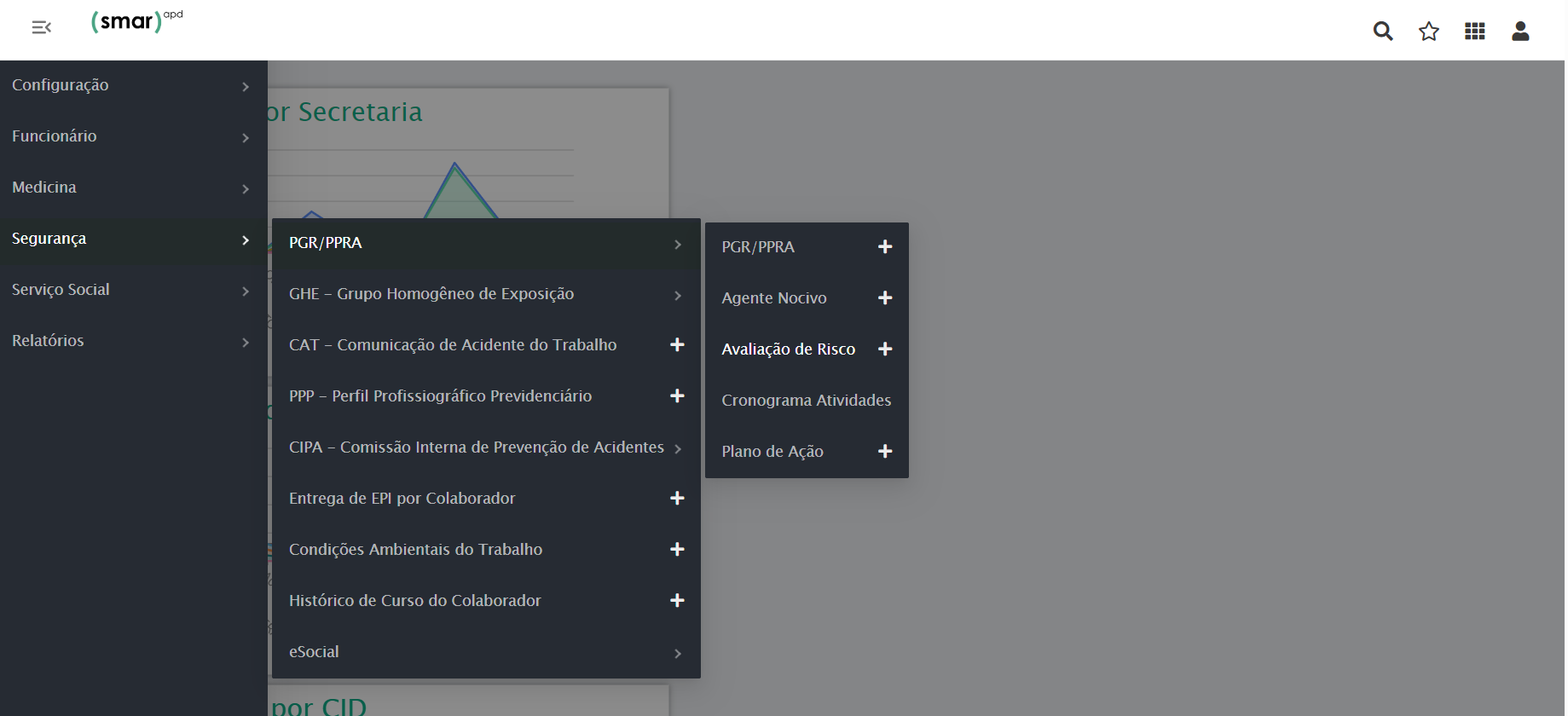This screenshot has width=1568, height=716.
Task: Open PPP Perfil Profissiográfico Previdenciário
Action: [440, 396]
